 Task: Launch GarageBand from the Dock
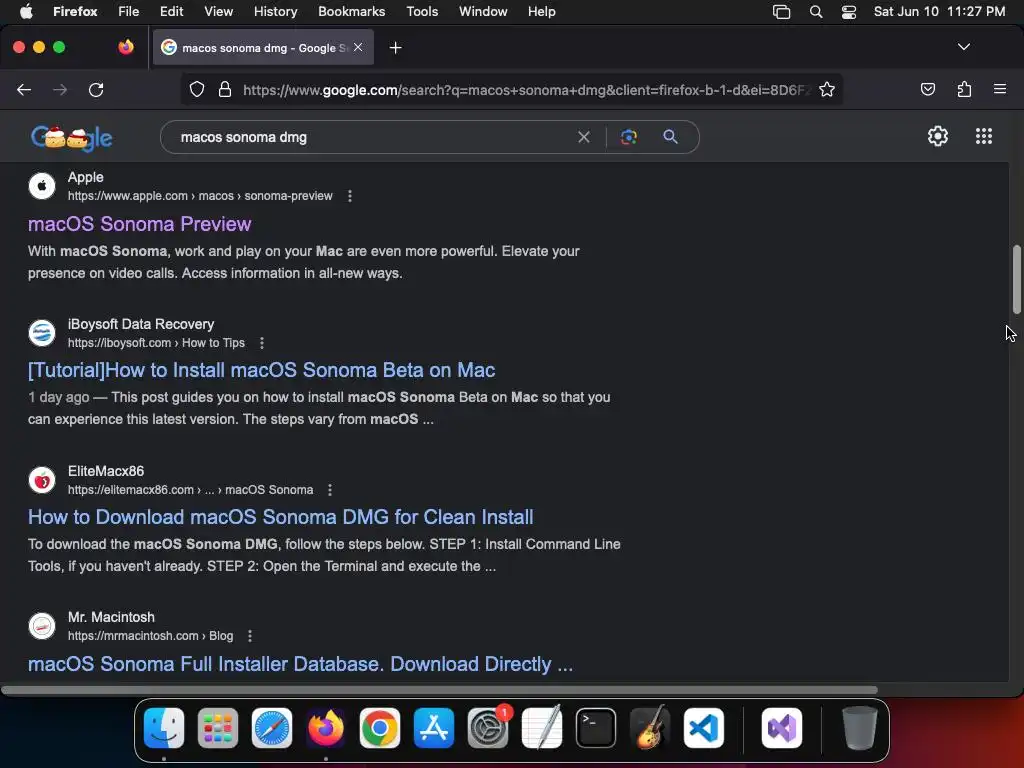[x=650, y=727]
